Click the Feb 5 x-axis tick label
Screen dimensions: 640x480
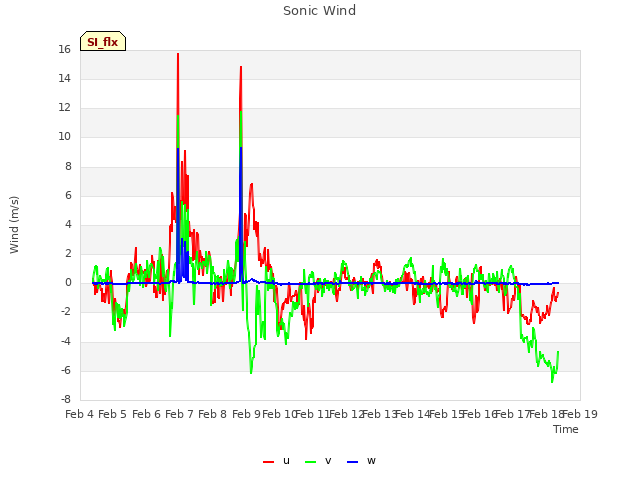[x=113, y=414]
